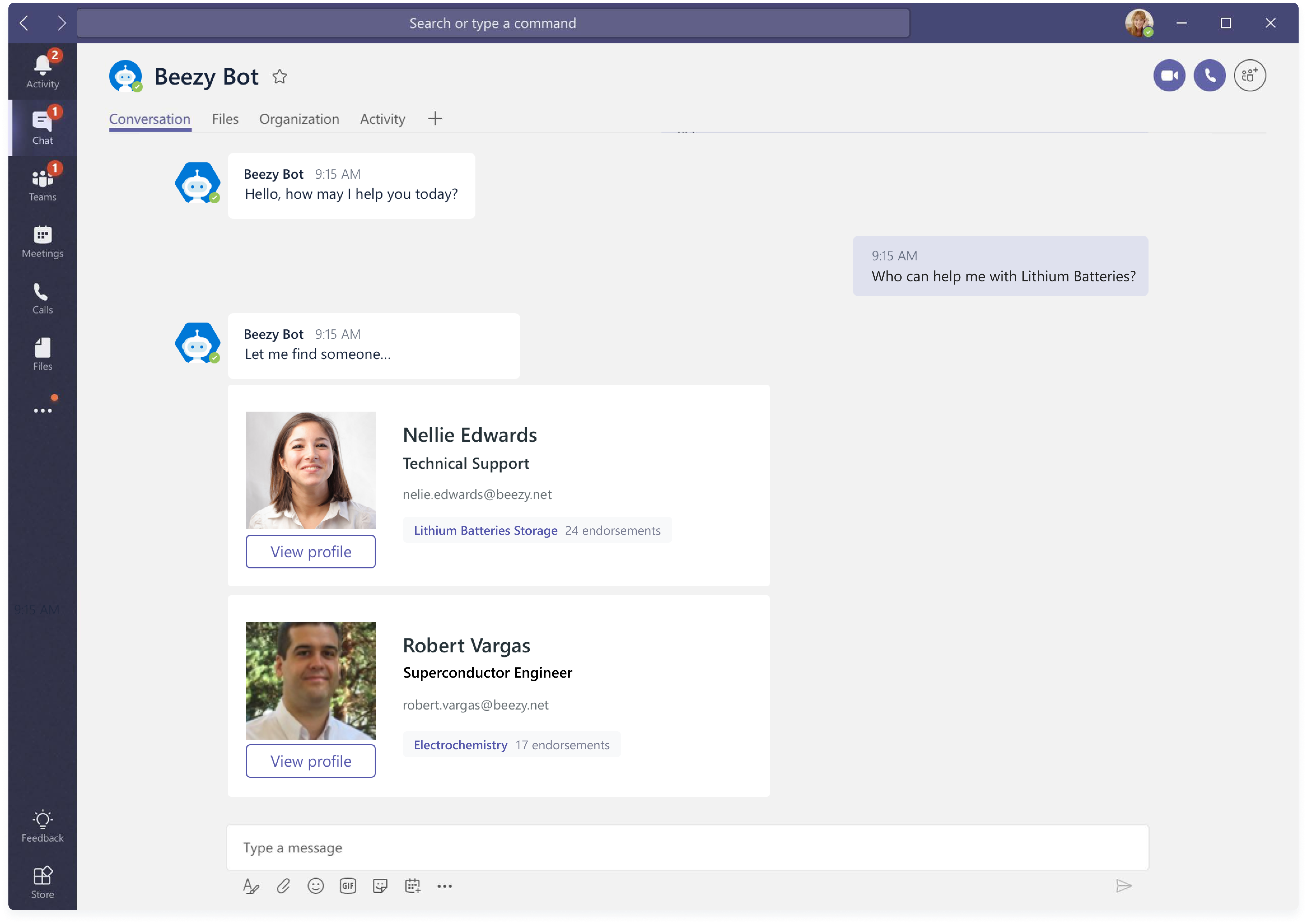Click robert.vargas@beezy.net email
This screenshot has width=1307, height=924.
coord(475,705)
